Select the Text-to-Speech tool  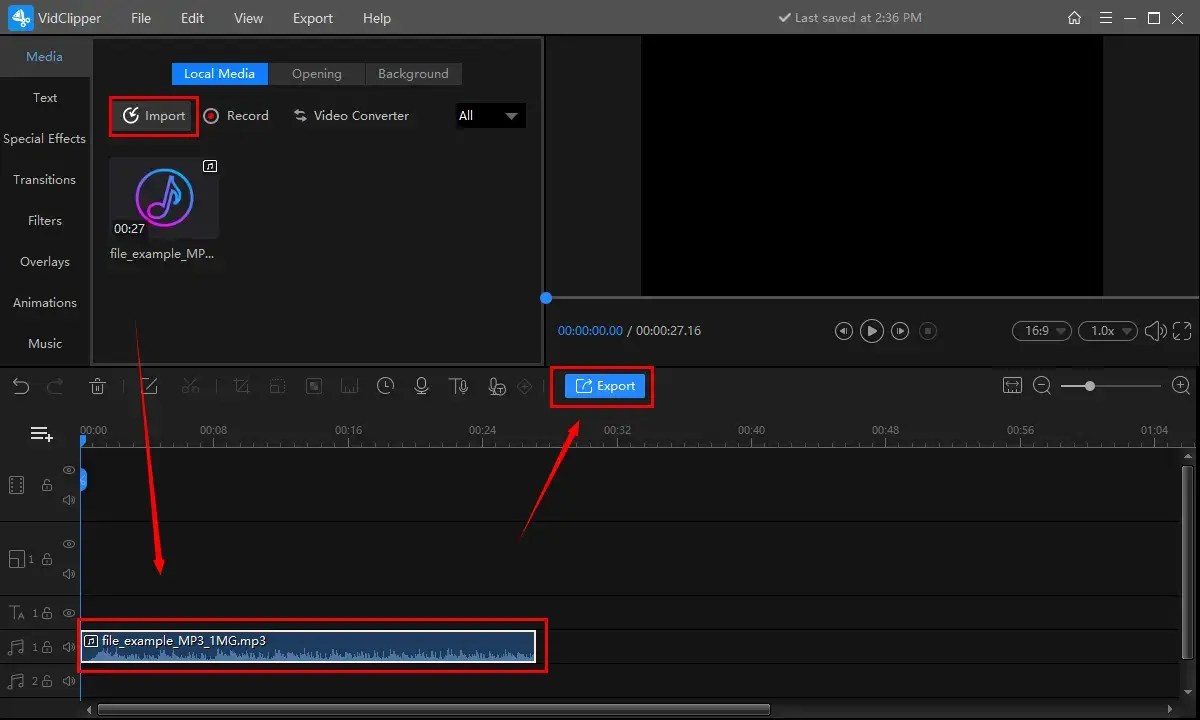pyautogui.click(x=459, y=386)
